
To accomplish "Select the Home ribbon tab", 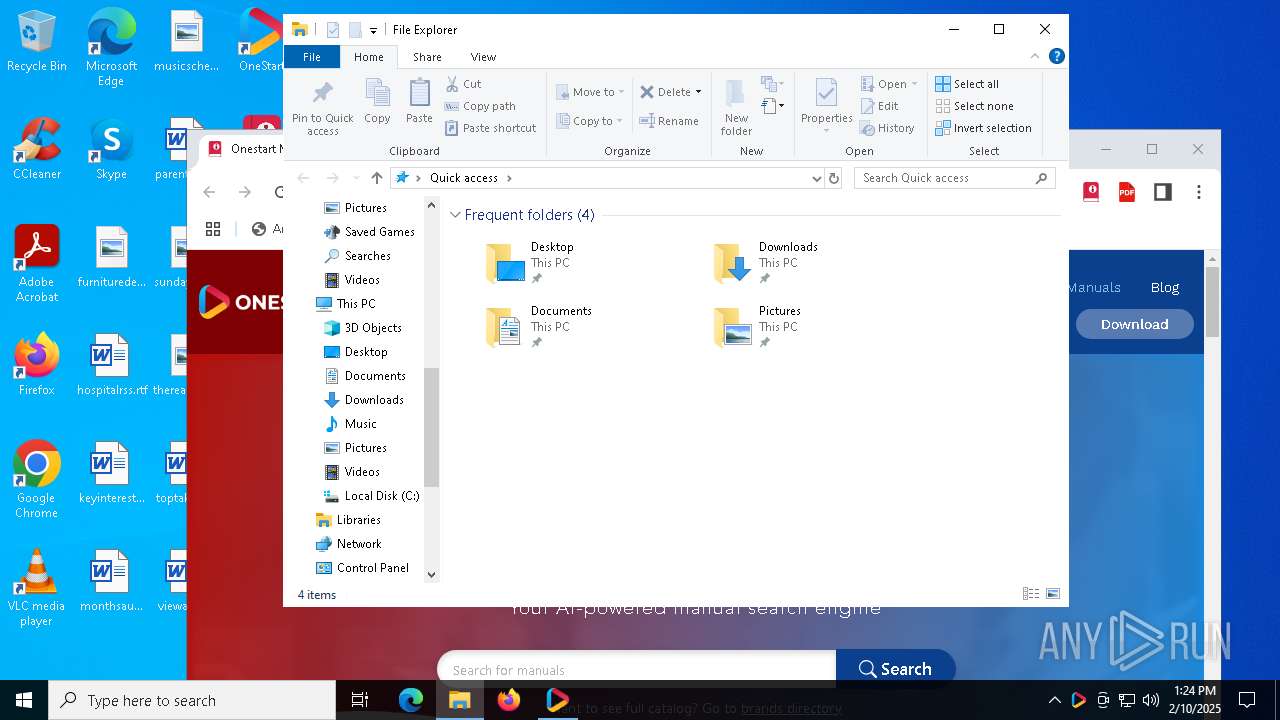I will pos(368,57).
